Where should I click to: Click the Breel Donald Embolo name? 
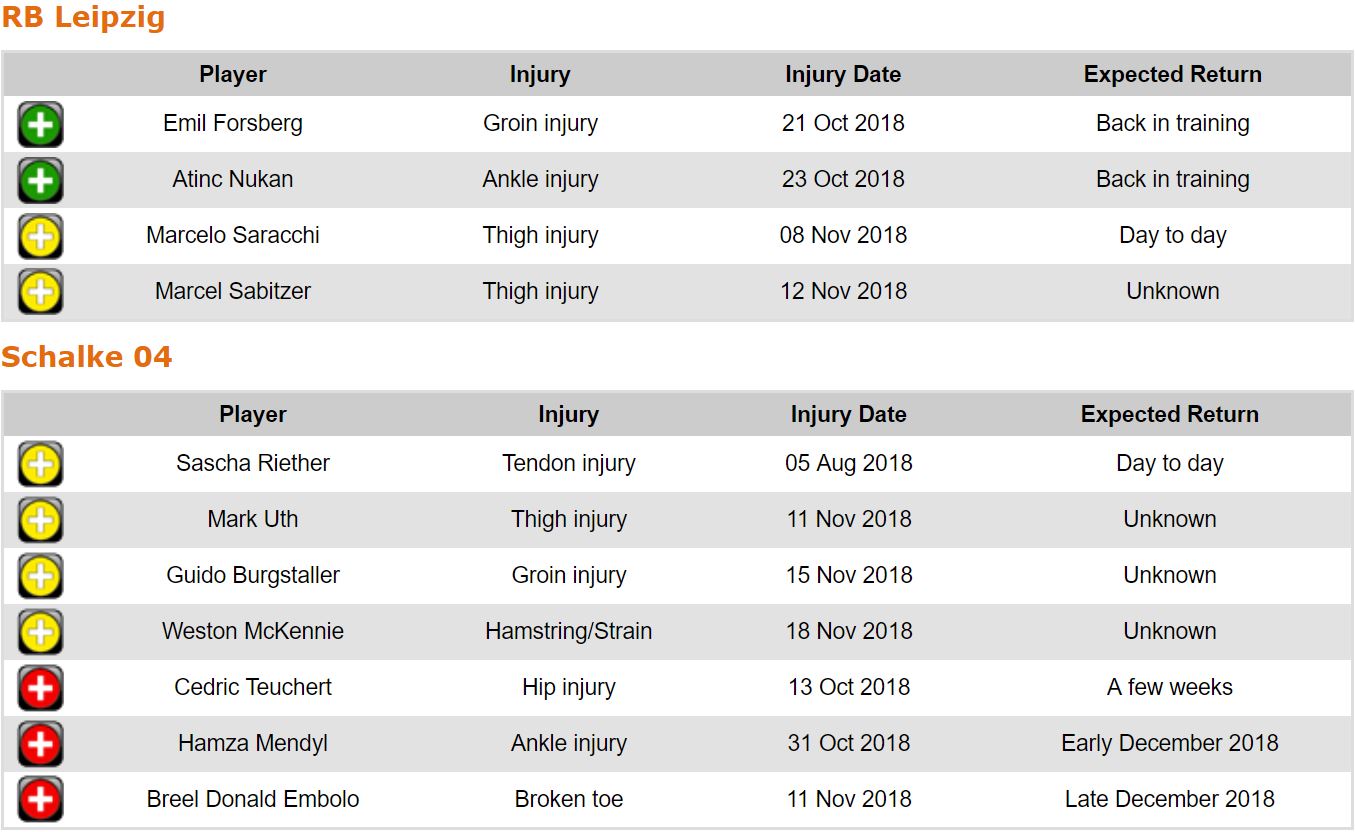point(253,800)
